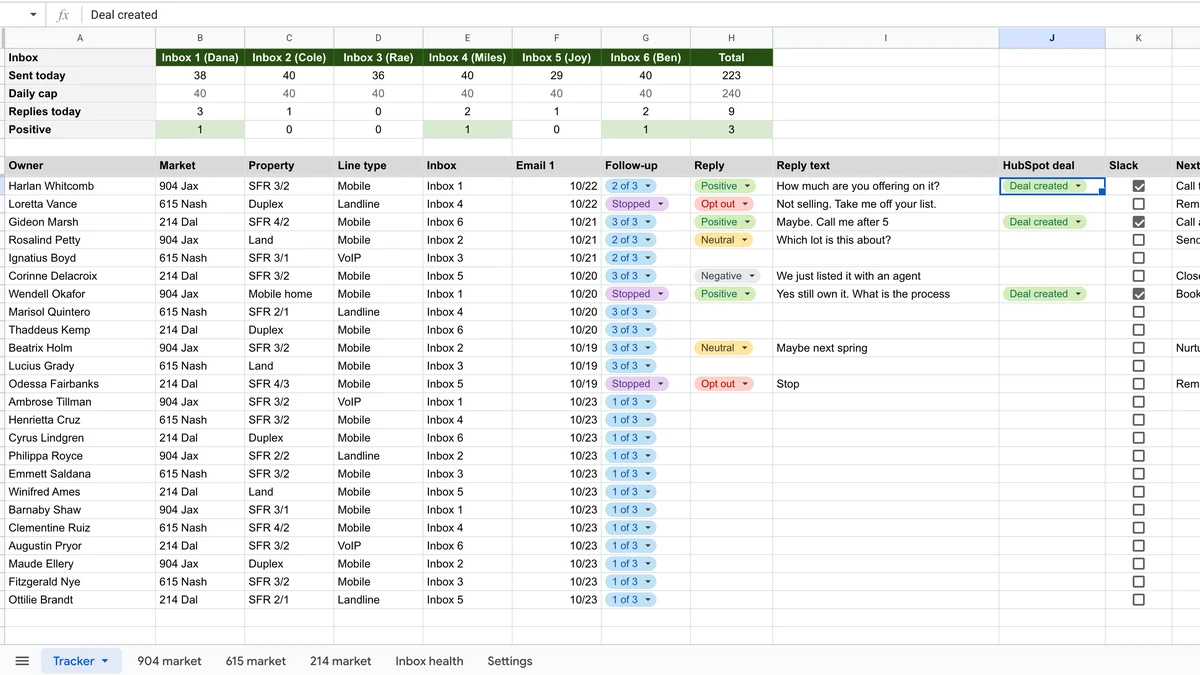1200x675 pixels.
Task: Click the green Positive cell under Inbox 6
Action: (x=645, y=130)
